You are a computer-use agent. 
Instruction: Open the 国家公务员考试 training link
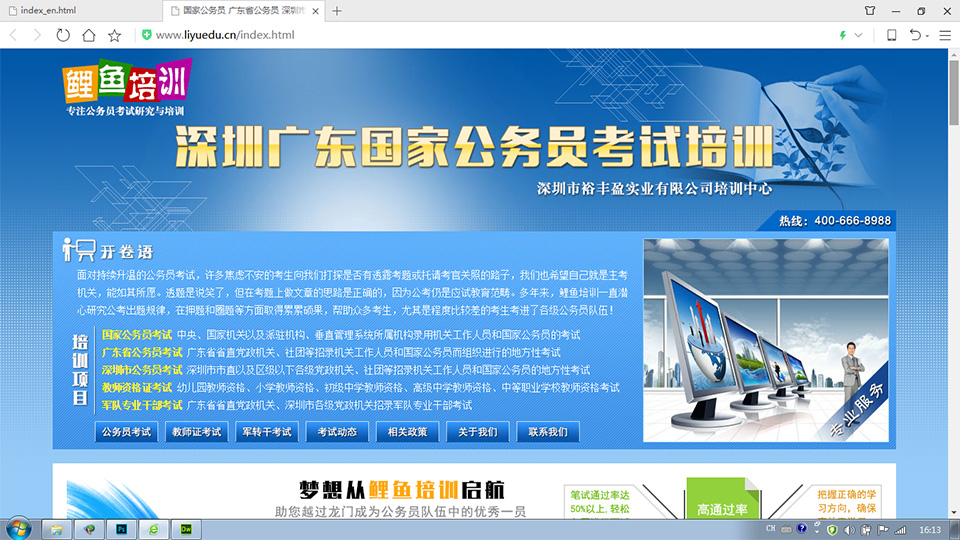click(137, 334)
